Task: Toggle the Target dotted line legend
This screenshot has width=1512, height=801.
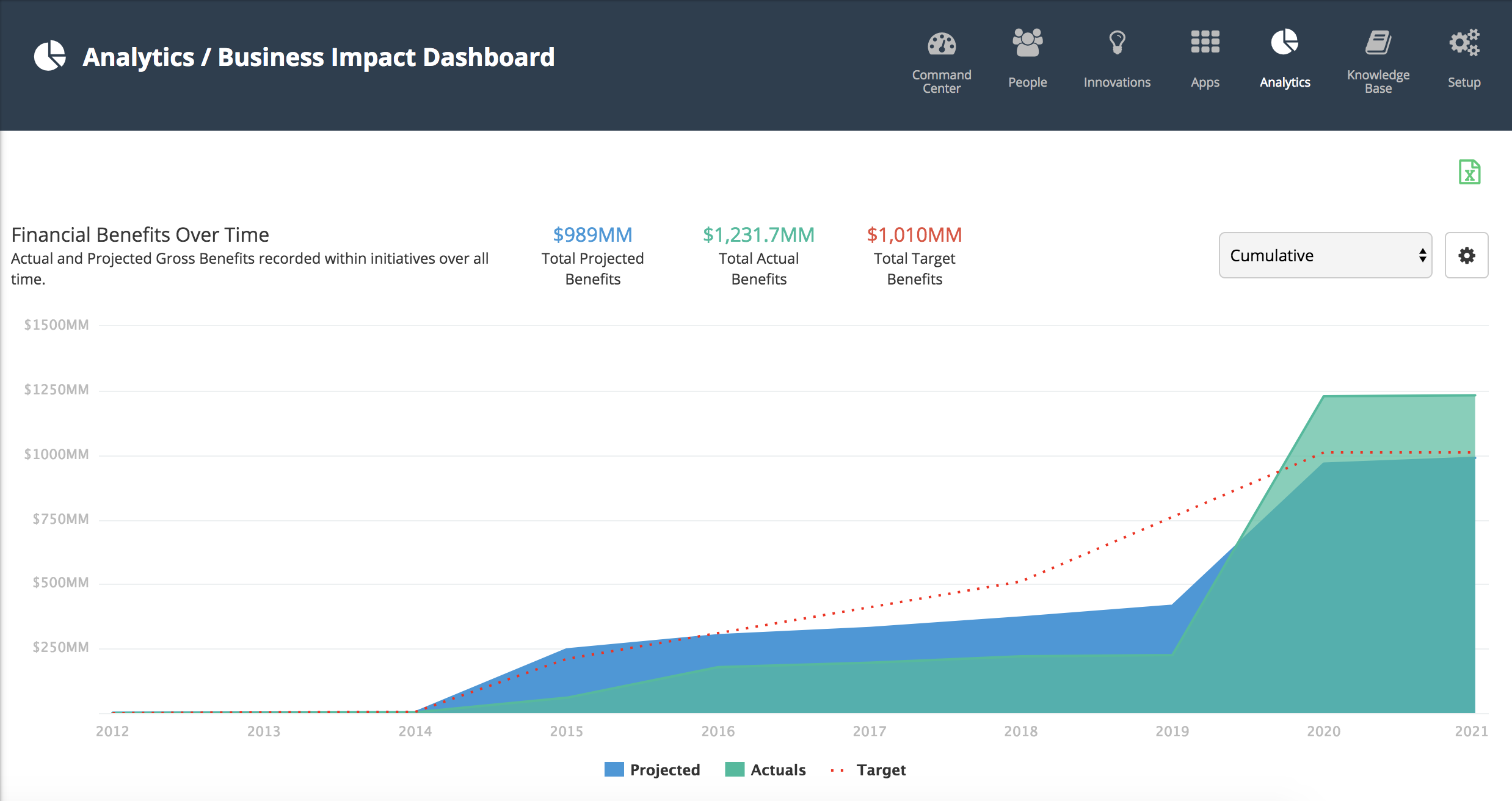Action: pyautogui.click(x=868, y=770)
